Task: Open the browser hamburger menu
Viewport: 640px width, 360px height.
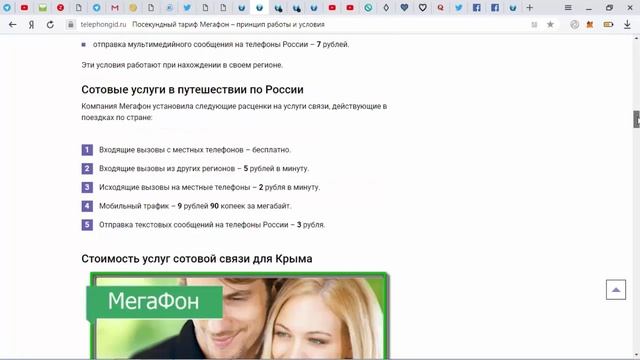Action: (x=568, y=7)
